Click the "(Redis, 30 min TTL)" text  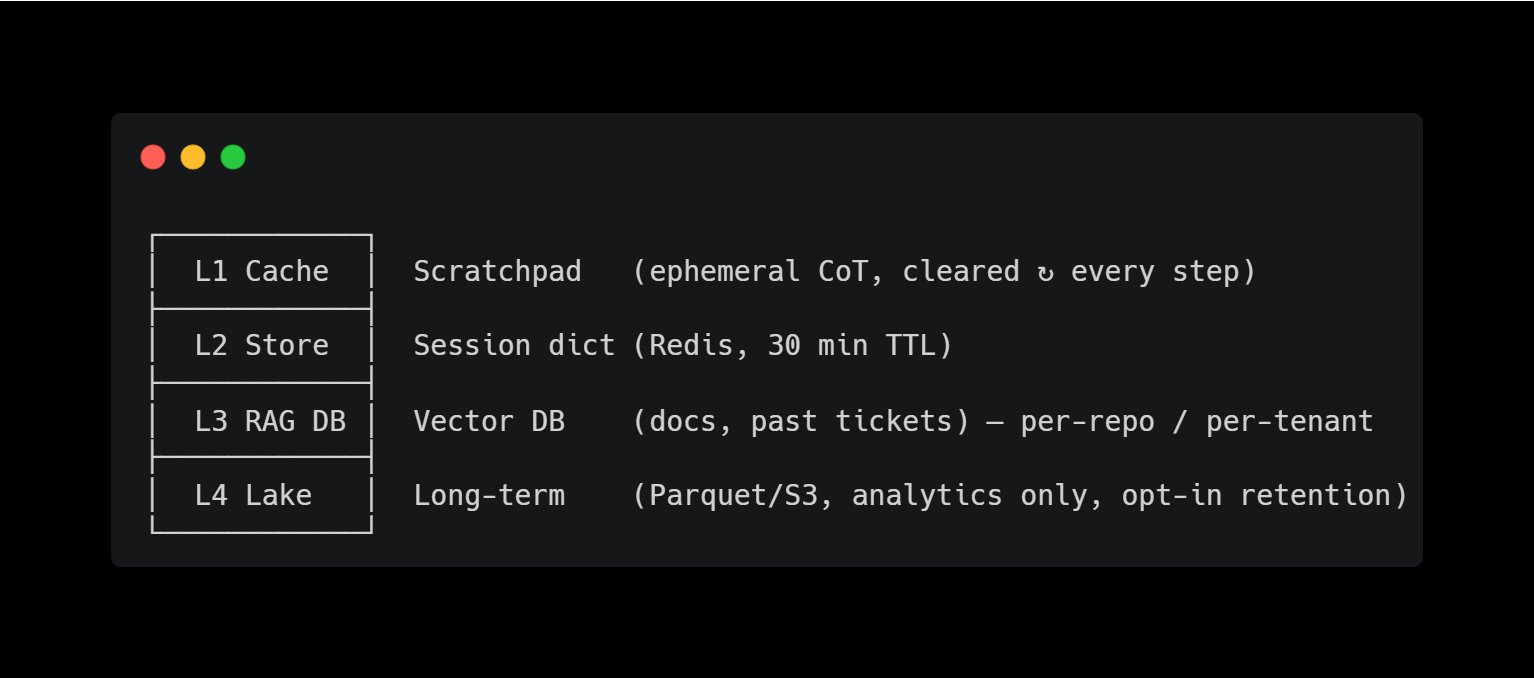click(x=792, y=346)
